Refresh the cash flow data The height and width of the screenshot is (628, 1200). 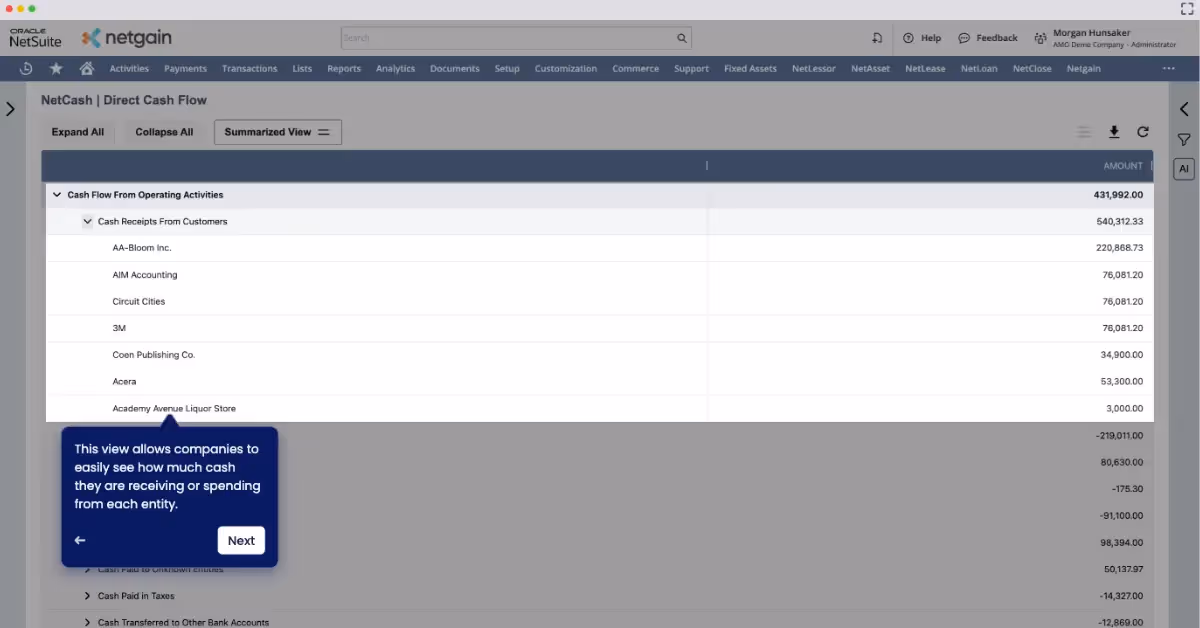[1143, 131]
